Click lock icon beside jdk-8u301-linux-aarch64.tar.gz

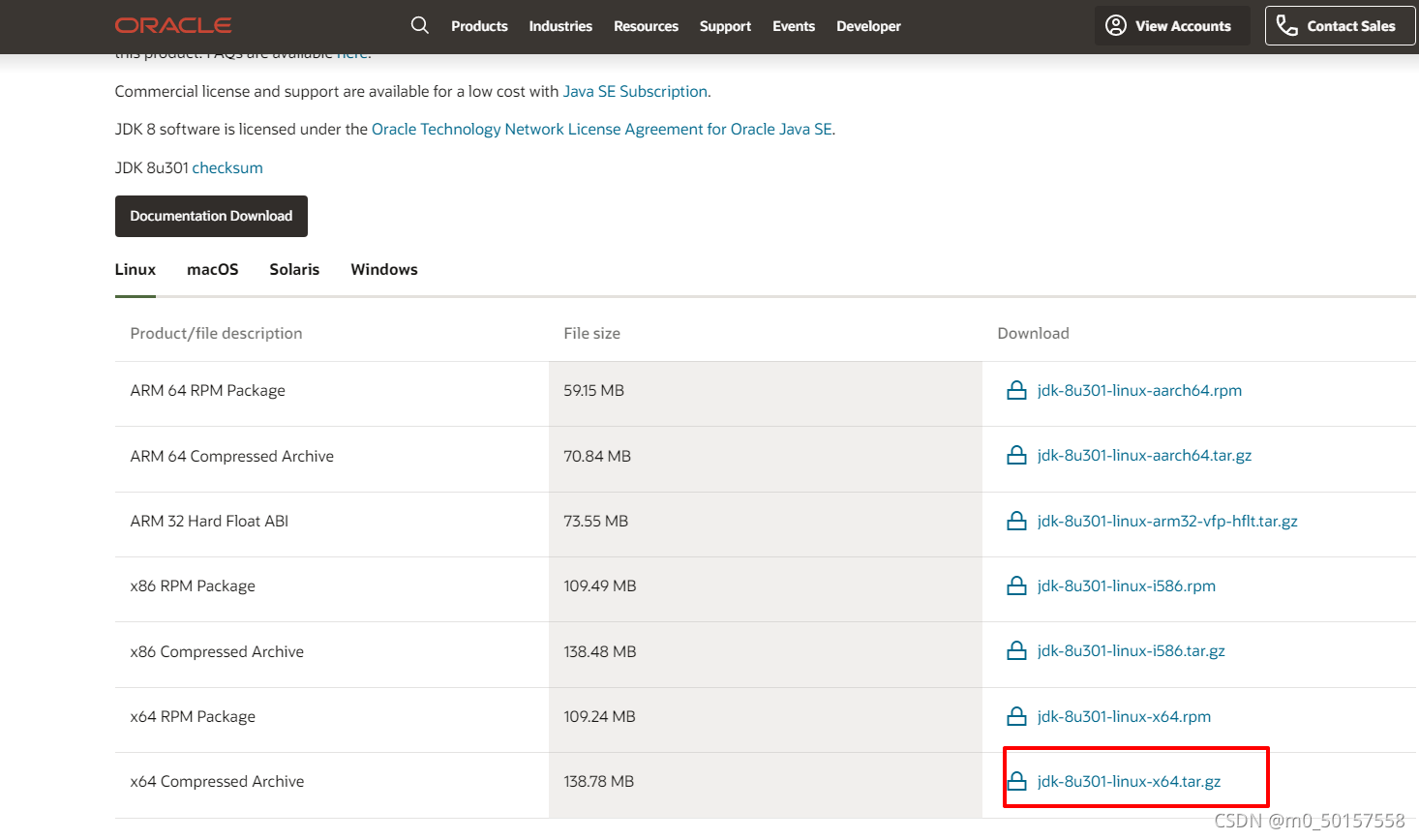tap(1016, 455)
